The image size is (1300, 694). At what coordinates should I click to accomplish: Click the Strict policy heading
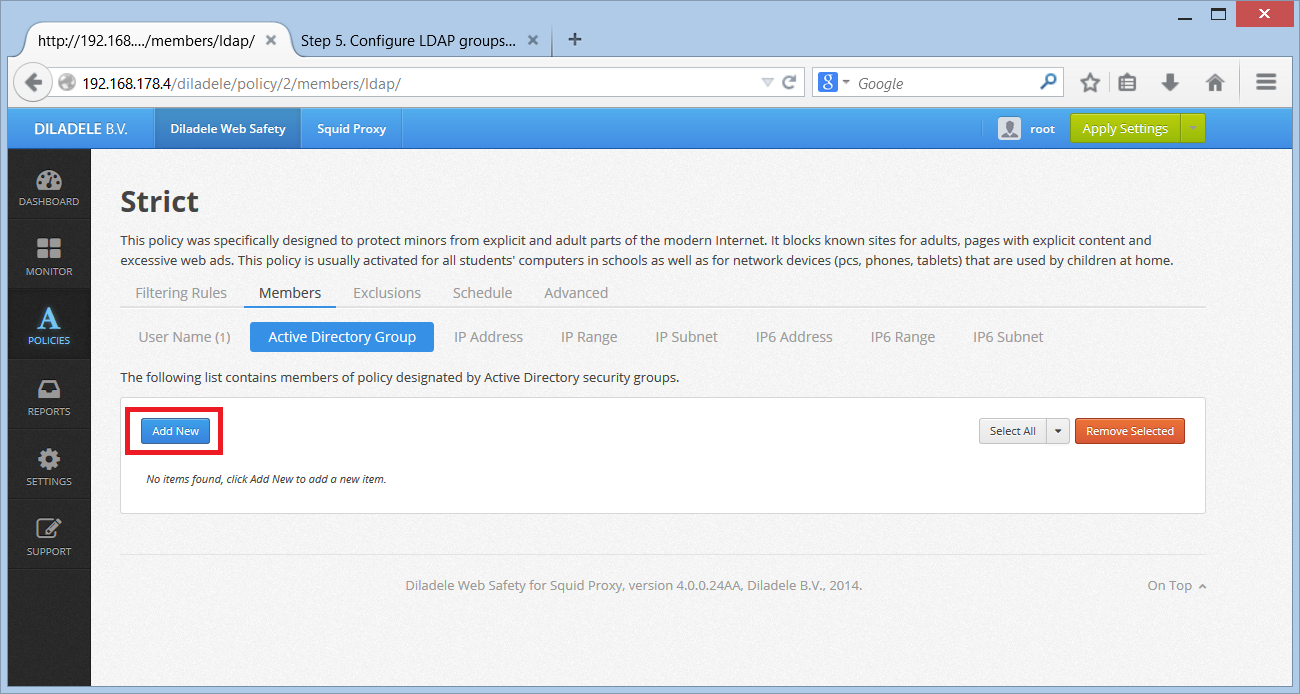[159, 201]
